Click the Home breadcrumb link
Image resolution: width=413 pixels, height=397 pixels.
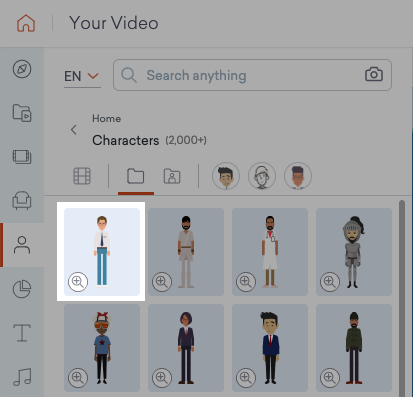click(x=107, y=119)
